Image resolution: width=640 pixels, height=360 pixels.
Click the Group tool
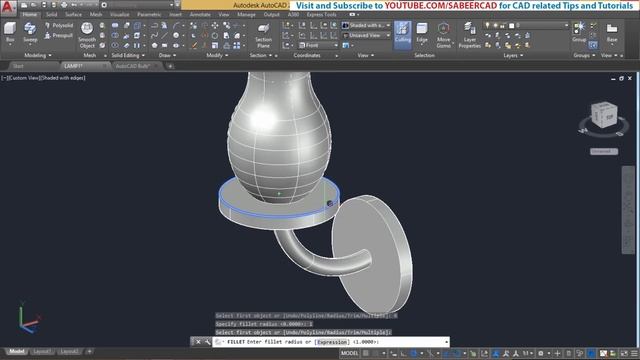(x=579, y=32)
